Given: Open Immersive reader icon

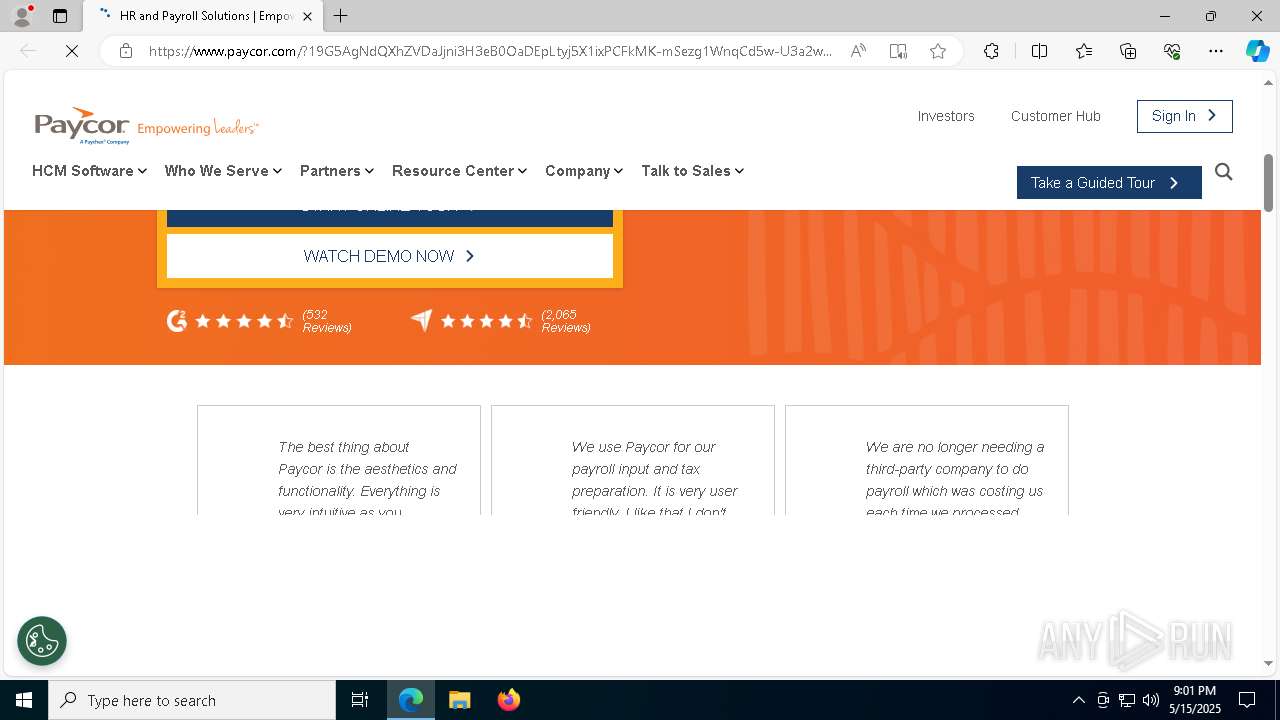Looking at the screenshot, I should tap(898, 51).
